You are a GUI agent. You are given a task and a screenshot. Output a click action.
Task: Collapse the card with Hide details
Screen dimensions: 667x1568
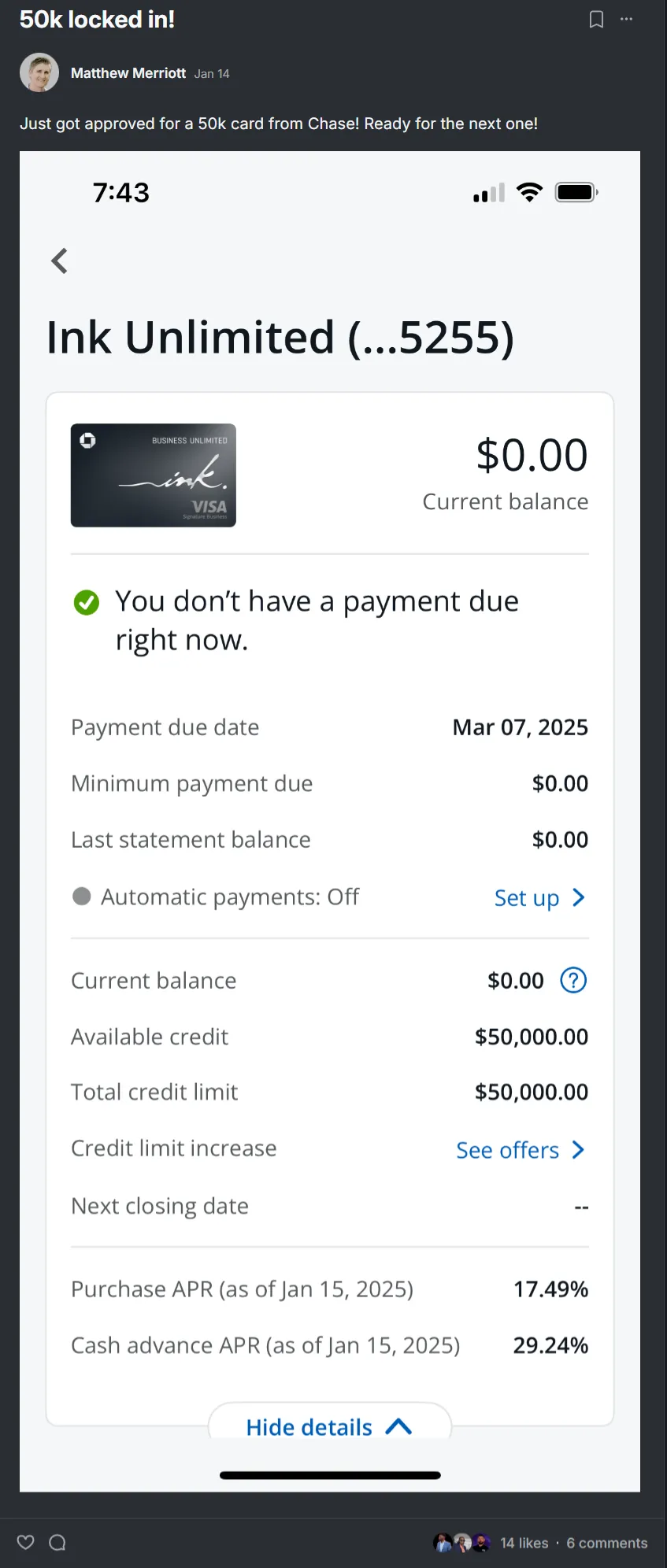click(x=329, y=1426)
